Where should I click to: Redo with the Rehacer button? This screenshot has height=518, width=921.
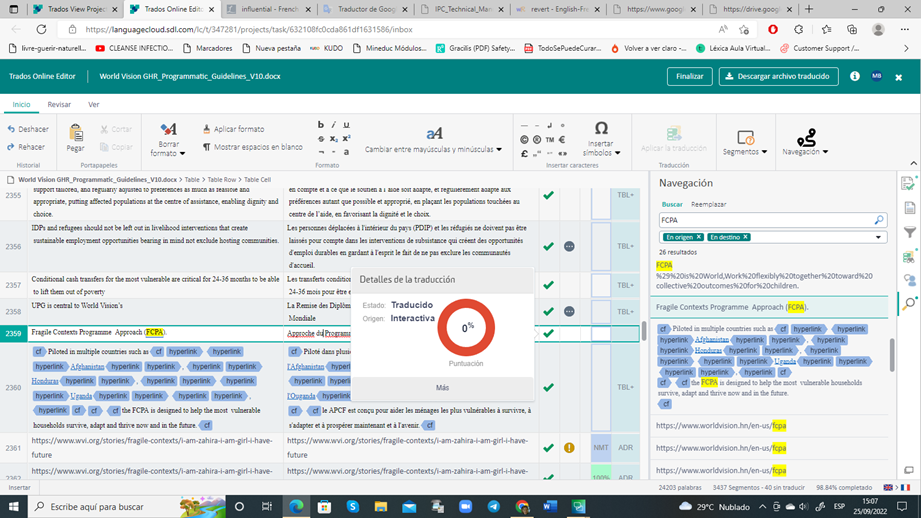[26, 147]
